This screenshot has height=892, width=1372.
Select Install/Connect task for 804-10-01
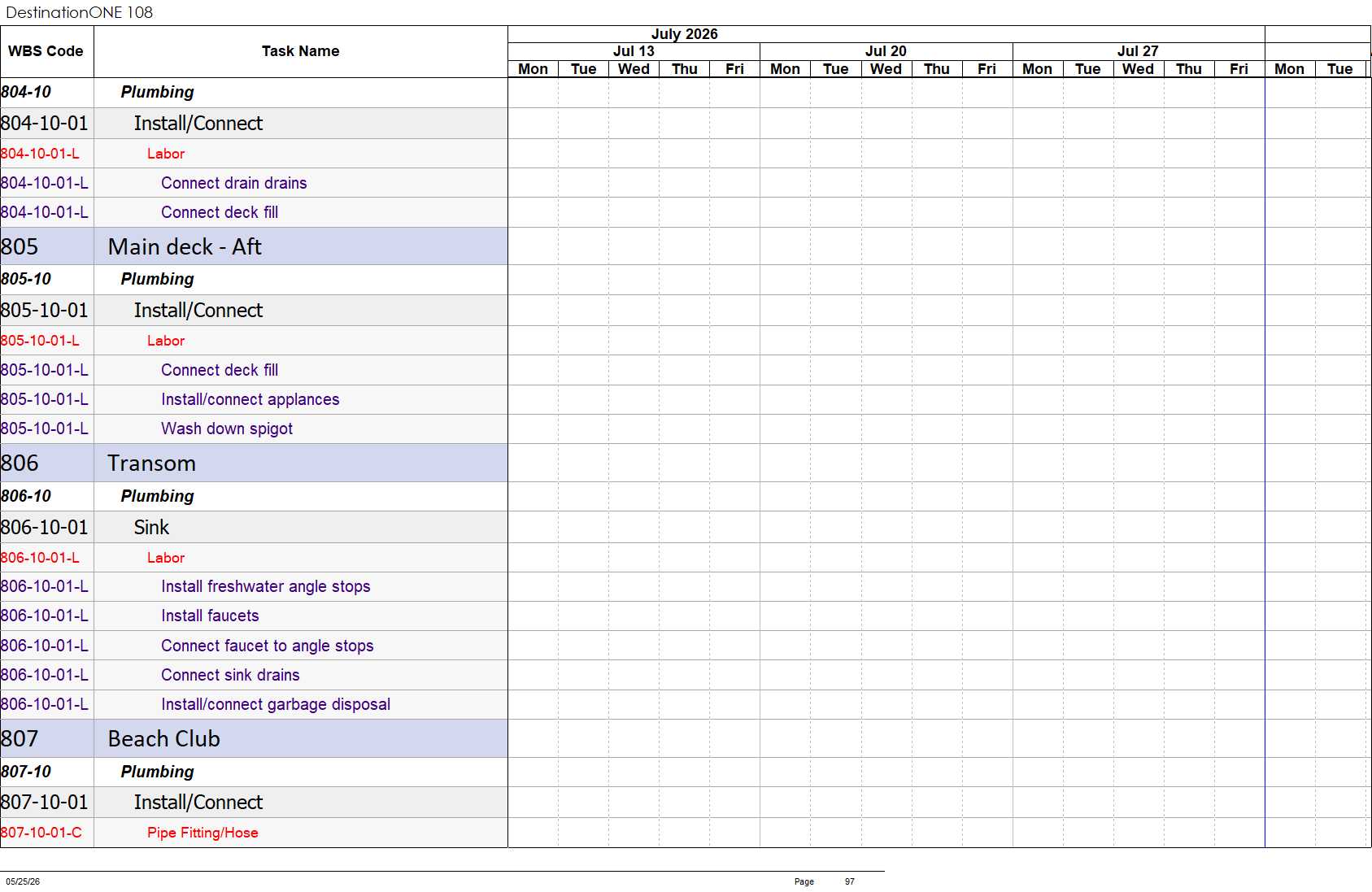pos(301,124)
